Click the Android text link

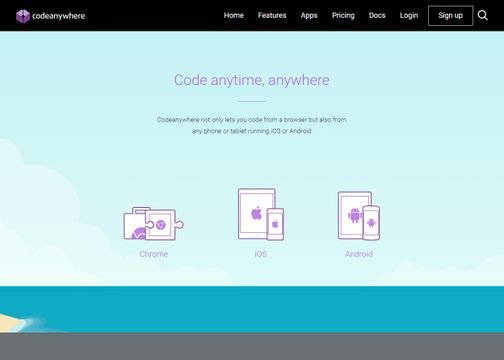click(359, 254)
